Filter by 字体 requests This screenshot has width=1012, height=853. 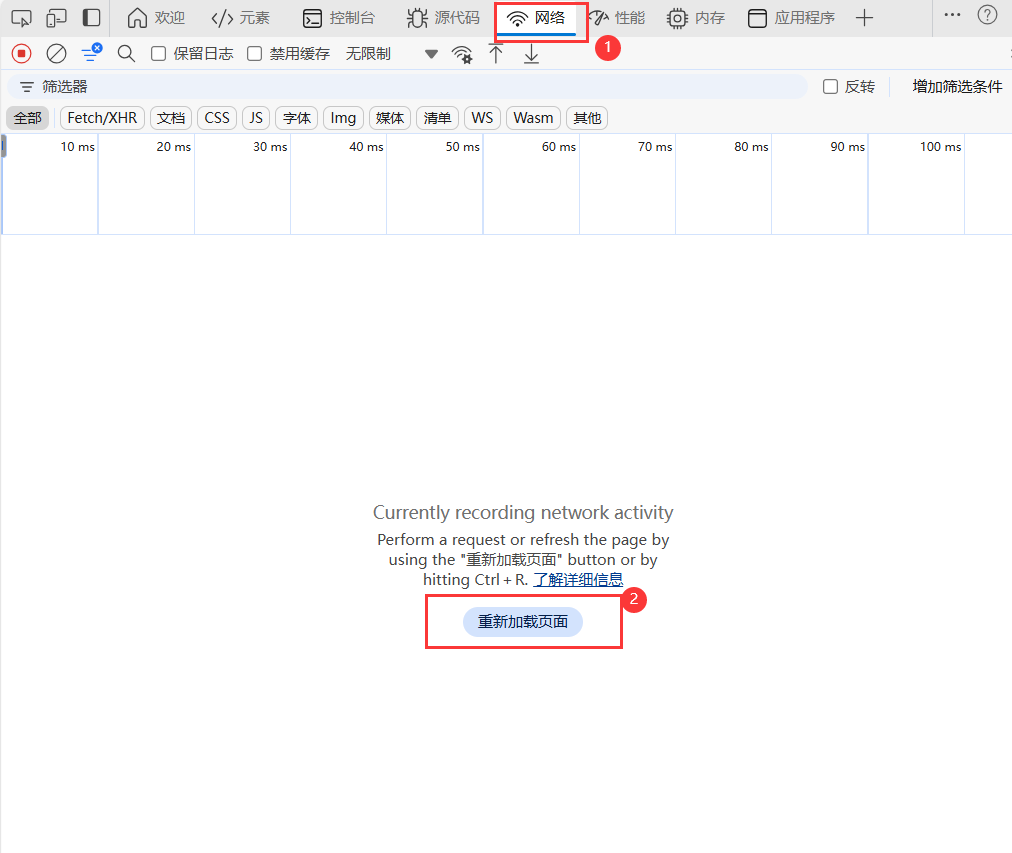point(297,118)
